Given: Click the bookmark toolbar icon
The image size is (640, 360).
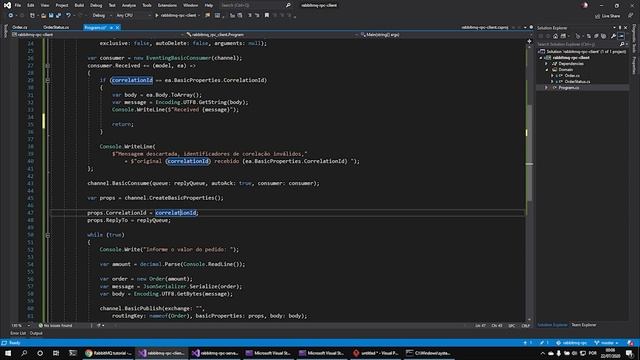Looking at the screenshot, I should [267, 16].
